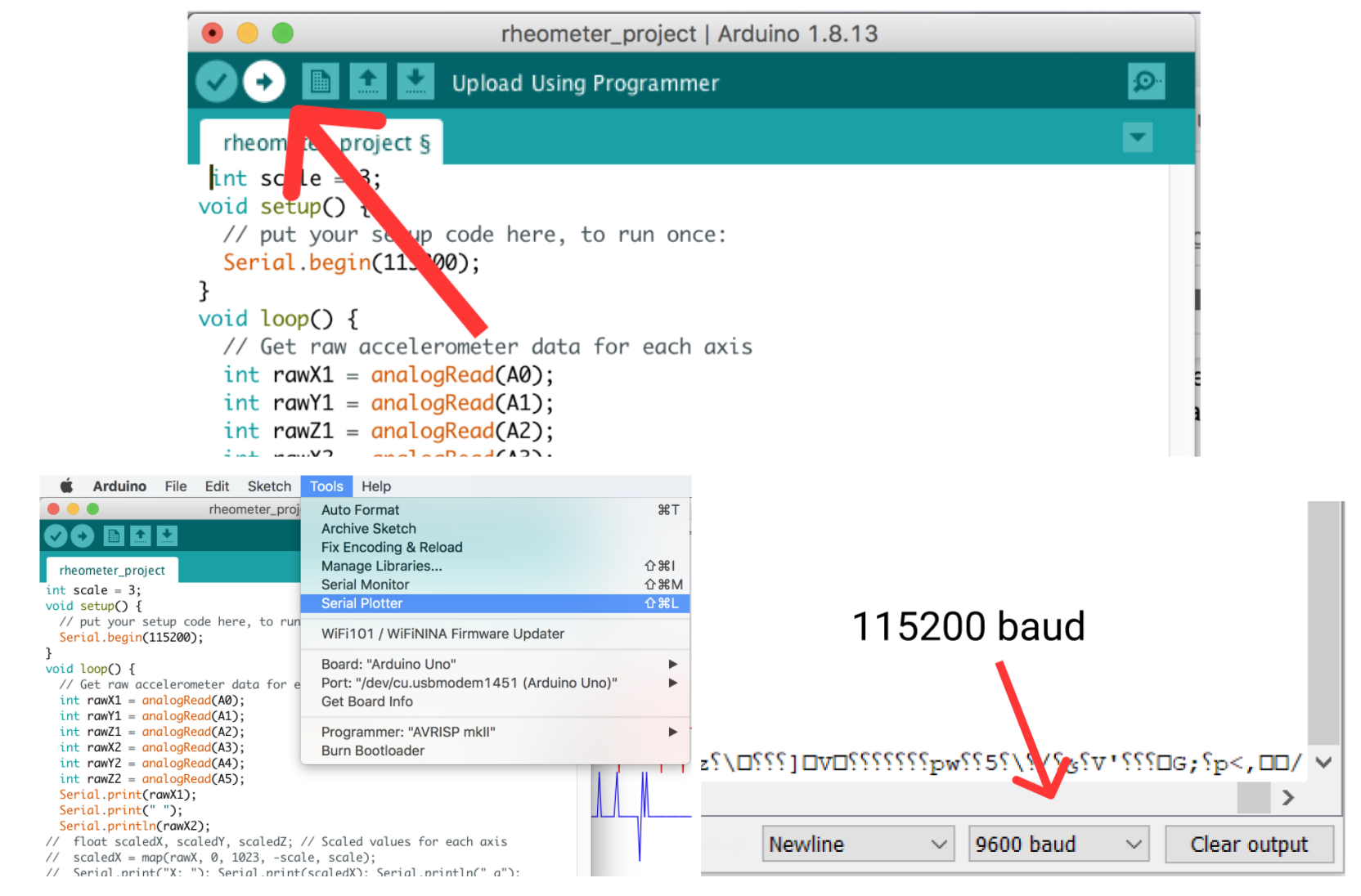Click the Save sketch icon in the small Arduino window

167,536
